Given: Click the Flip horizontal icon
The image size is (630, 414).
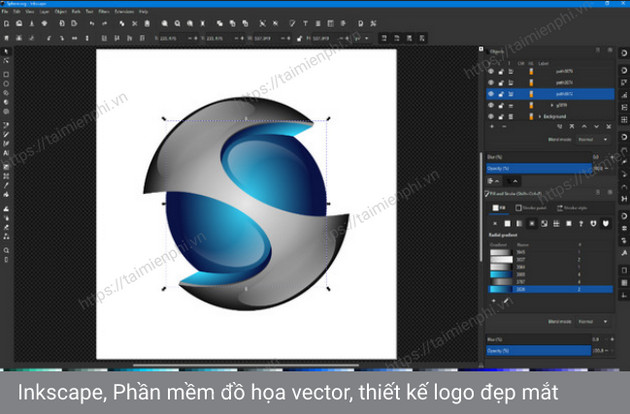Looking at the screenshot, I should (x=74, y=38).
